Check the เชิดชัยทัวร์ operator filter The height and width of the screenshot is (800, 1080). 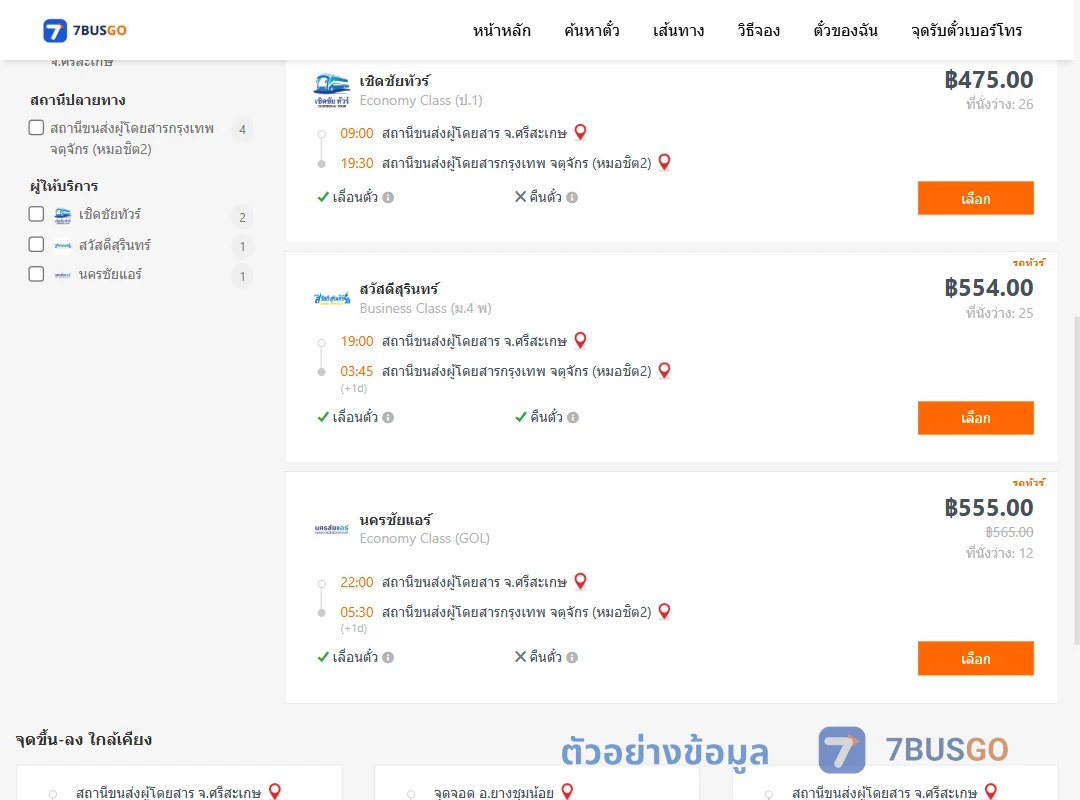pos(37,214)
